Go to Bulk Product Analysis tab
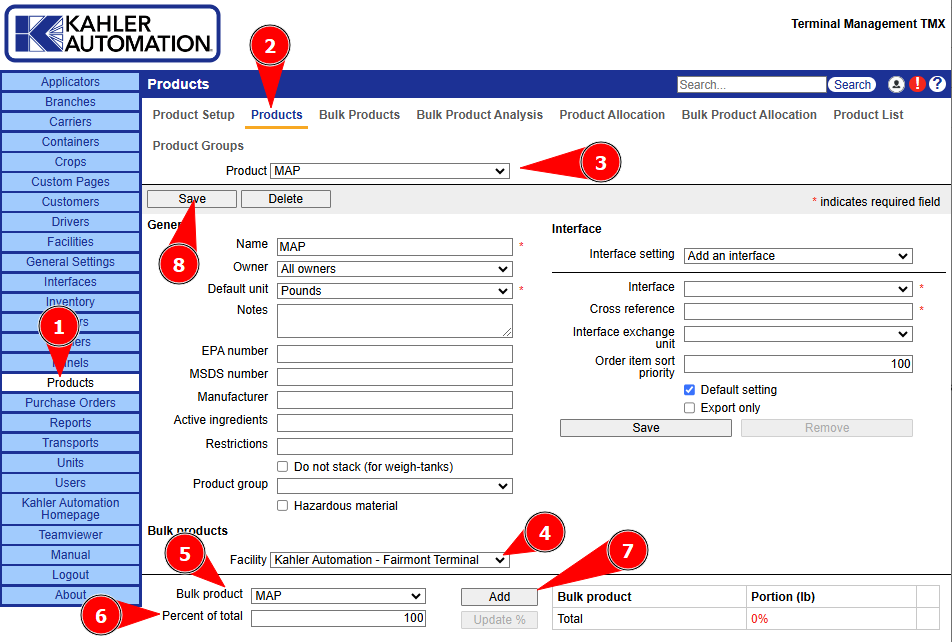The width and height of the screenshot is (952, 642). pyautogui.click(x=480, y=115)
